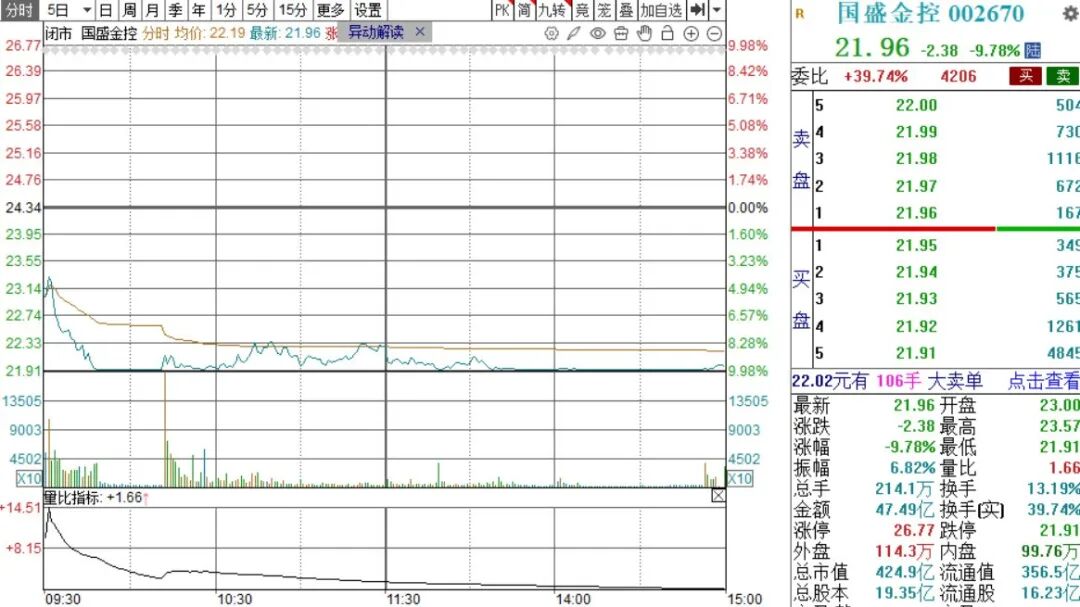
Task: Select the pencil drawing tool icon
Action: tap(574, 33)
